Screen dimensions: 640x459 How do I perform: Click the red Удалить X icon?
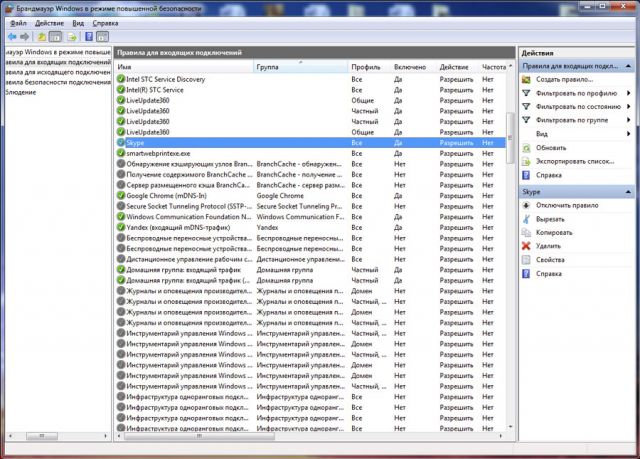[x=527, y=246]
